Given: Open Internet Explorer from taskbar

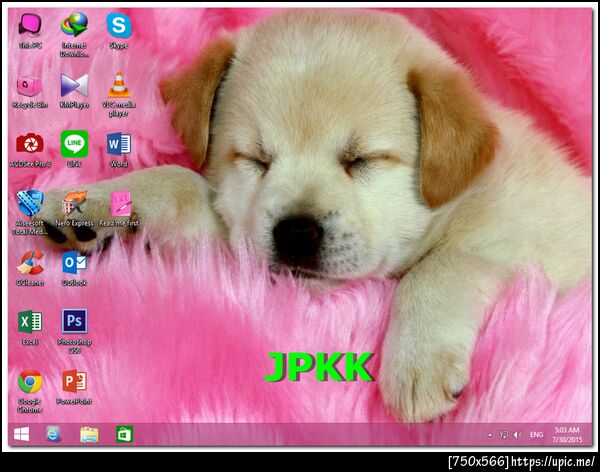Looking at the screenshot, I should pyautogui.click(x=53, y=434).
